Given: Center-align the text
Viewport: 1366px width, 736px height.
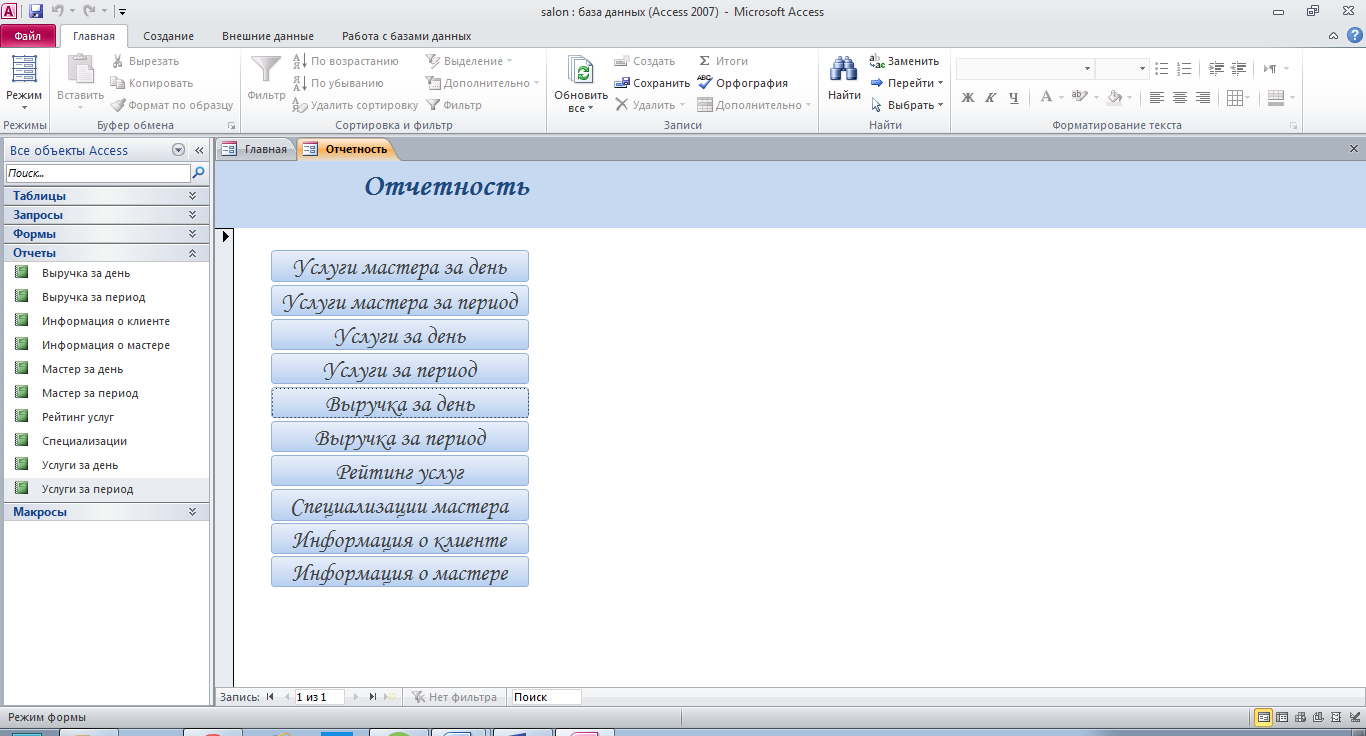Looking at the screenshot, I should click(1180, 98).
